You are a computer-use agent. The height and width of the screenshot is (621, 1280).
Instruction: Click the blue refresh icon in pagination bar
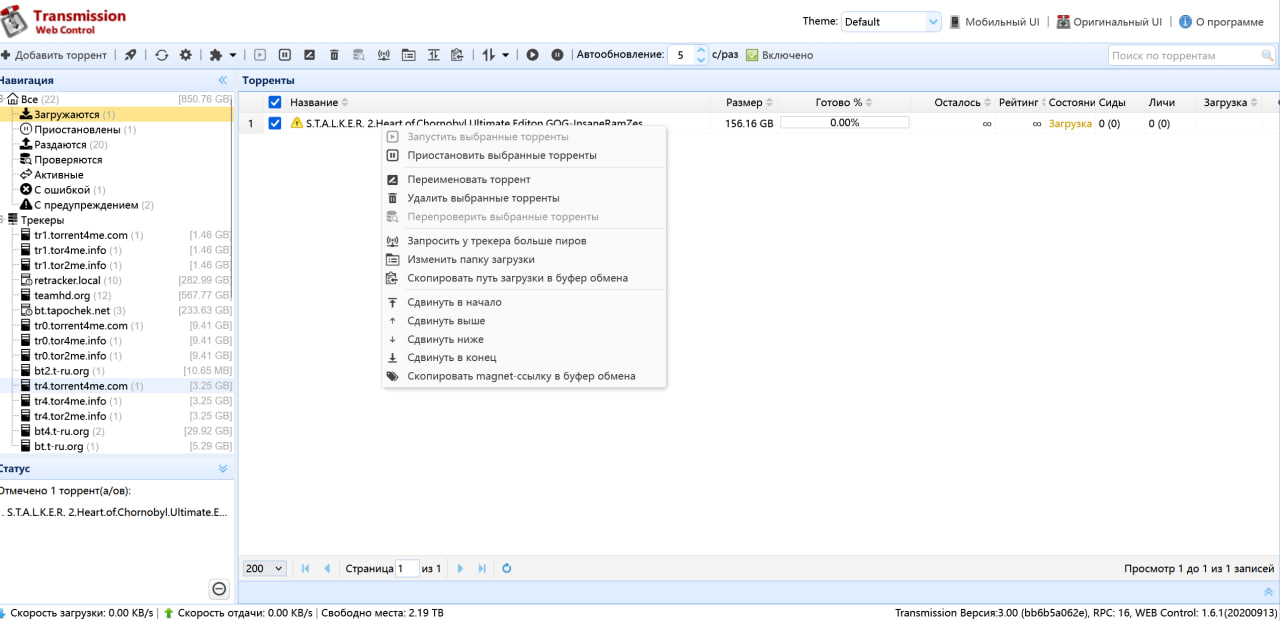coord(507,568)
